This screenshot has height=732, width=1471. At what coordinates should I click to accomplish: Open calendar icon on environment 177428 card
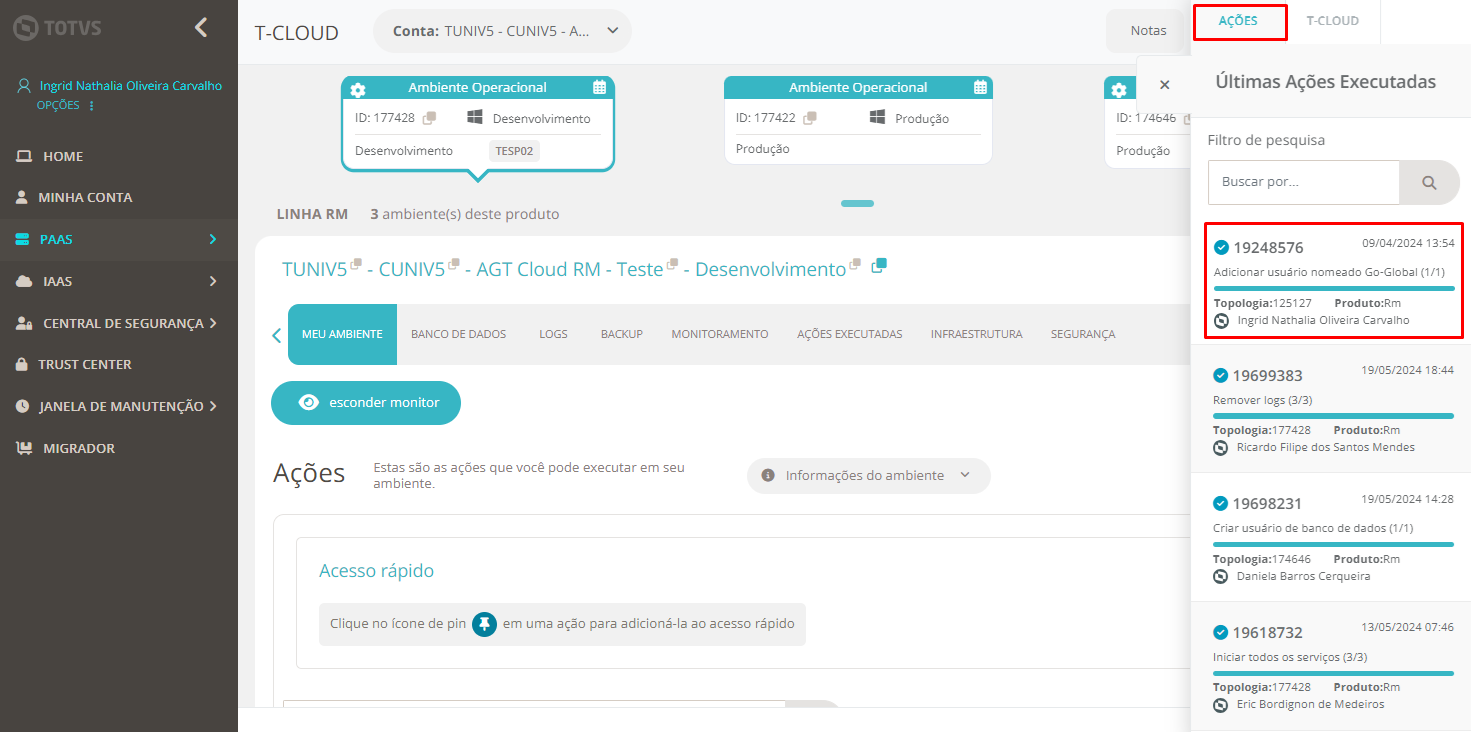coord(599,87)
